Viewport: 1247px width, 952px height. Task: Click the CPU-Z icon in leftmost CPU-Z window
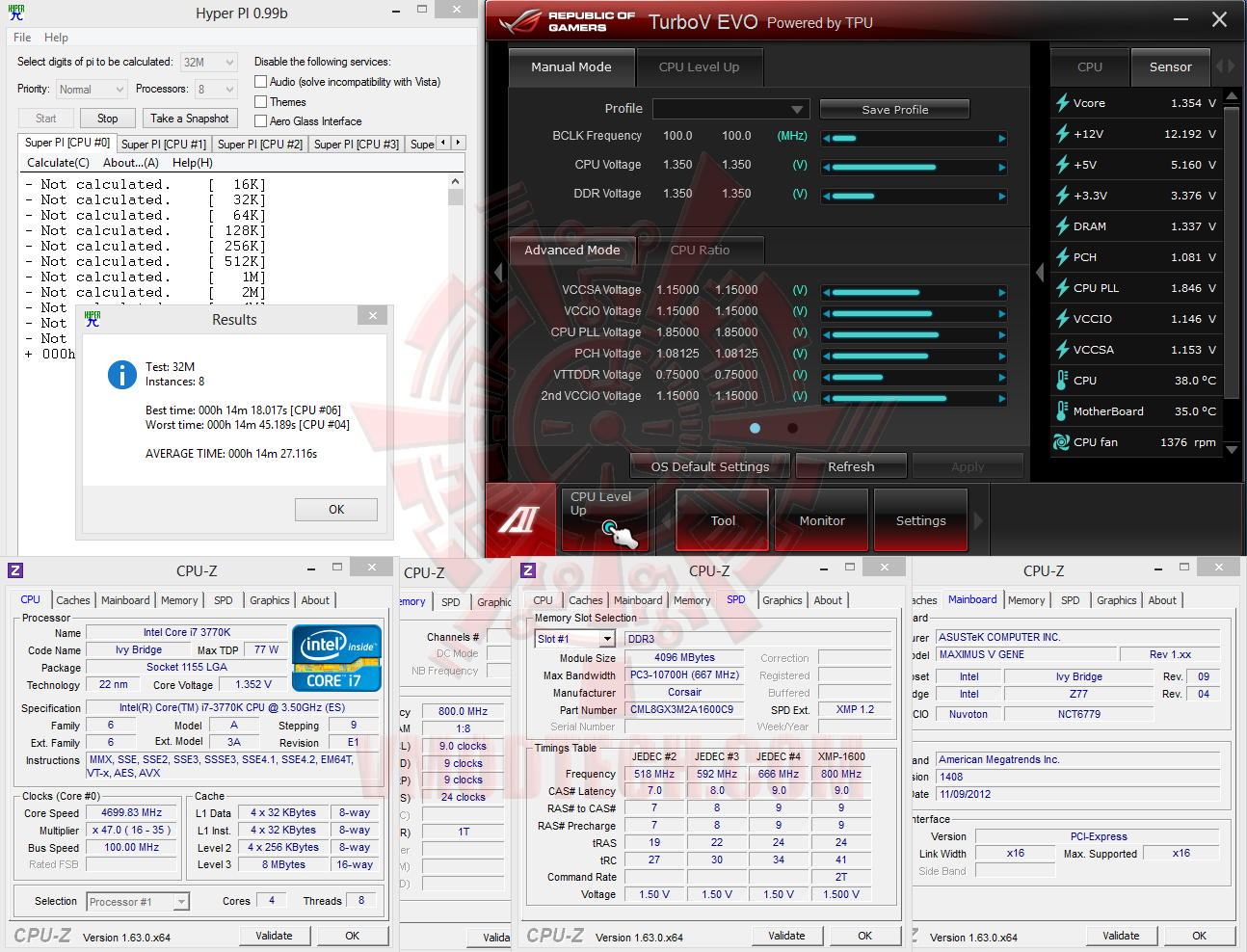pyautogui.click(x=15, y=570)
